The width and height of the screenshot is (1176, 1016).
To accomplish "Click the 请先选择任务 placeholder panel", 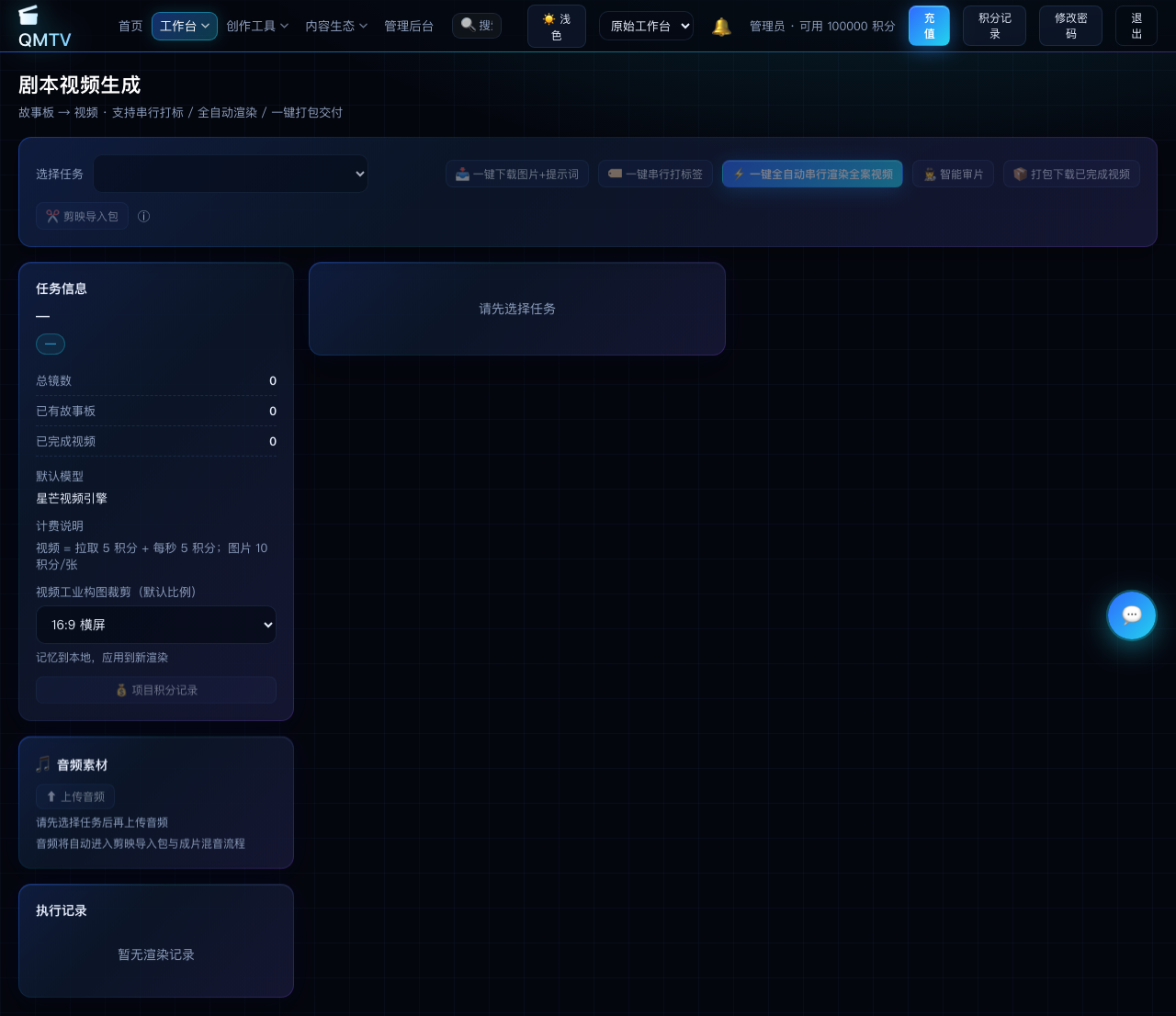I will tap(517, 309).
